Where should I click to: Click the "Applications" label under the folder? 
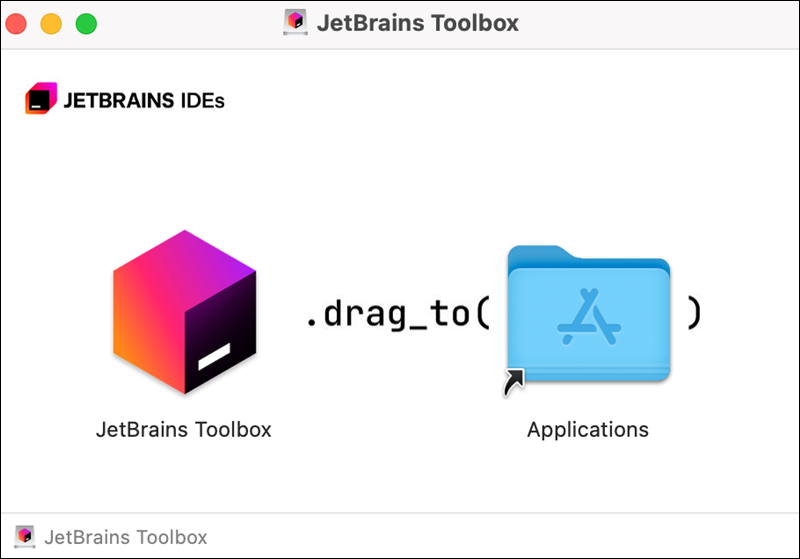[x=588, y=430]
